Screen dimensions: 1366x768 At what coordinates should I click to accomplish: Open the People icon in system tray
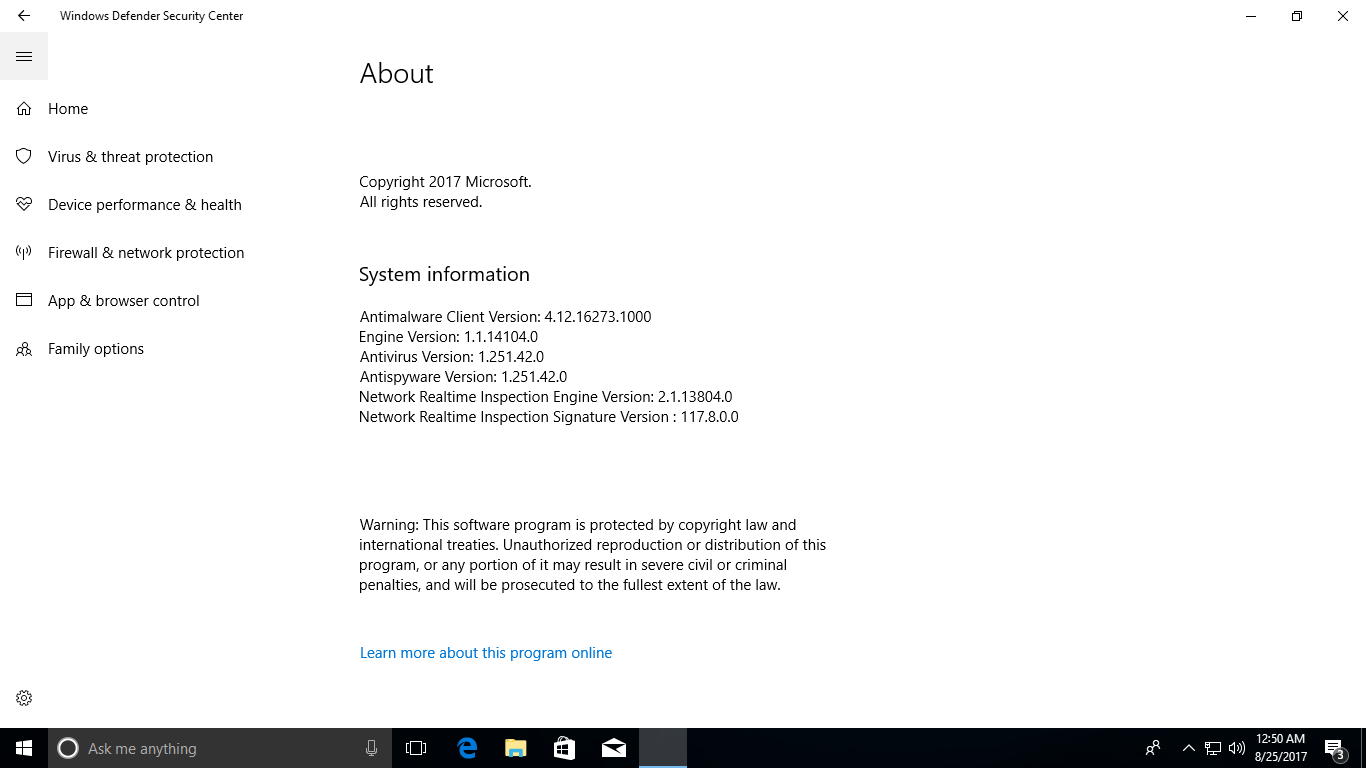(x=1153, y=748)
